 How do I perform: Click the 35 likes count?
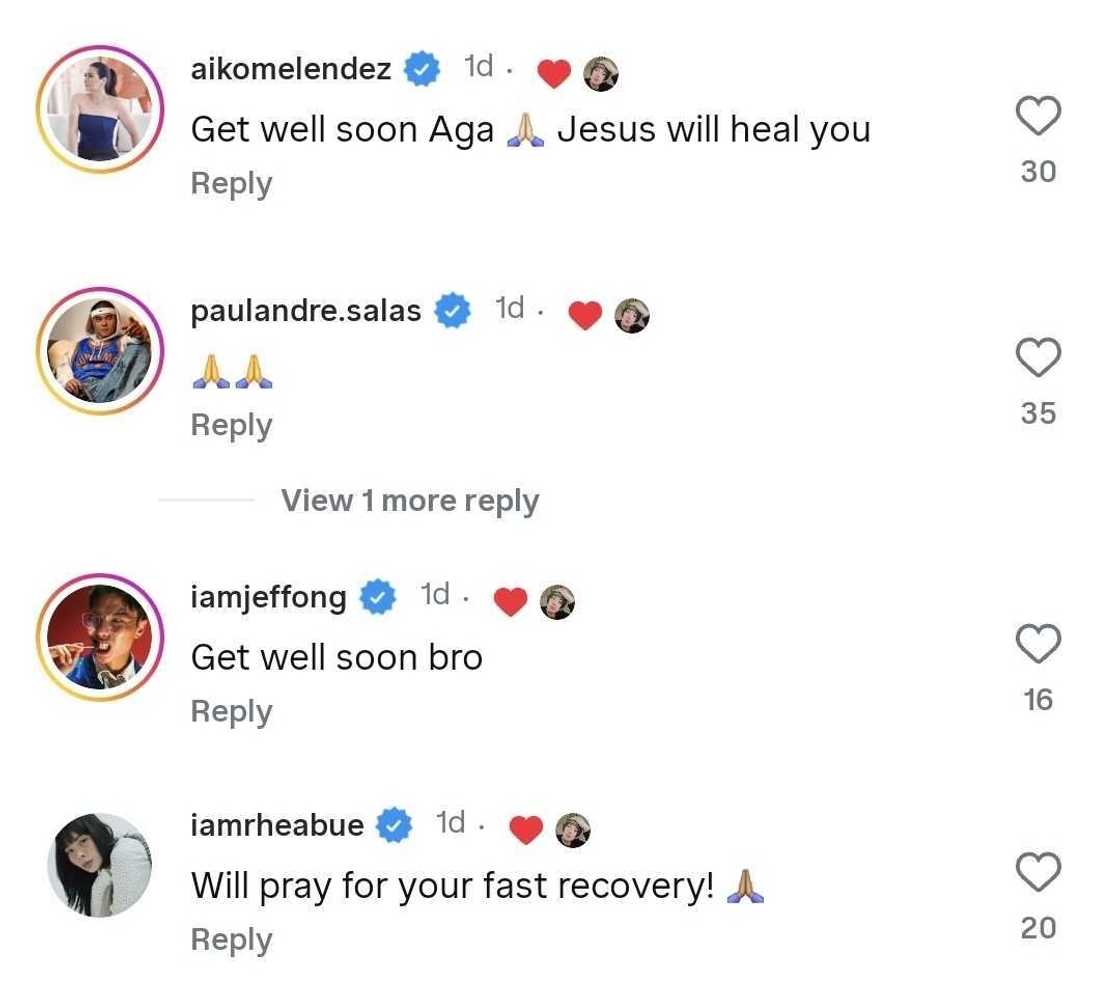[x=1038, y=412]
